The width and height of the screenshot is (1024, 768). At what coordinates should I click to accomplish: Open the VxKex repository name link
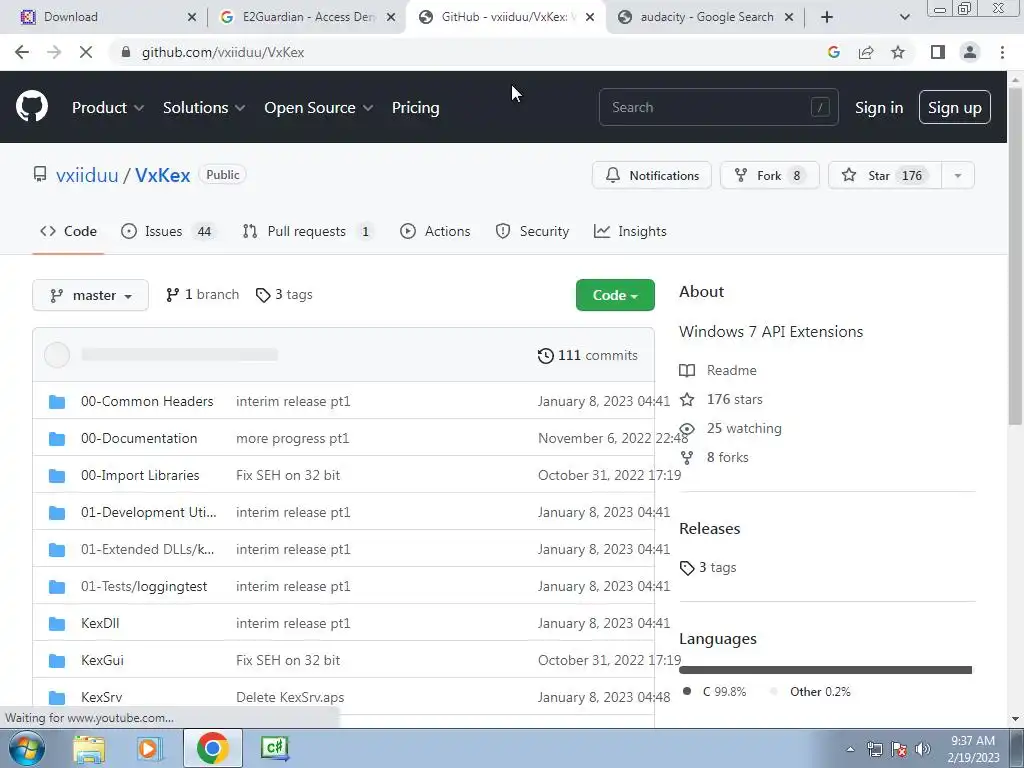point(163,175)
